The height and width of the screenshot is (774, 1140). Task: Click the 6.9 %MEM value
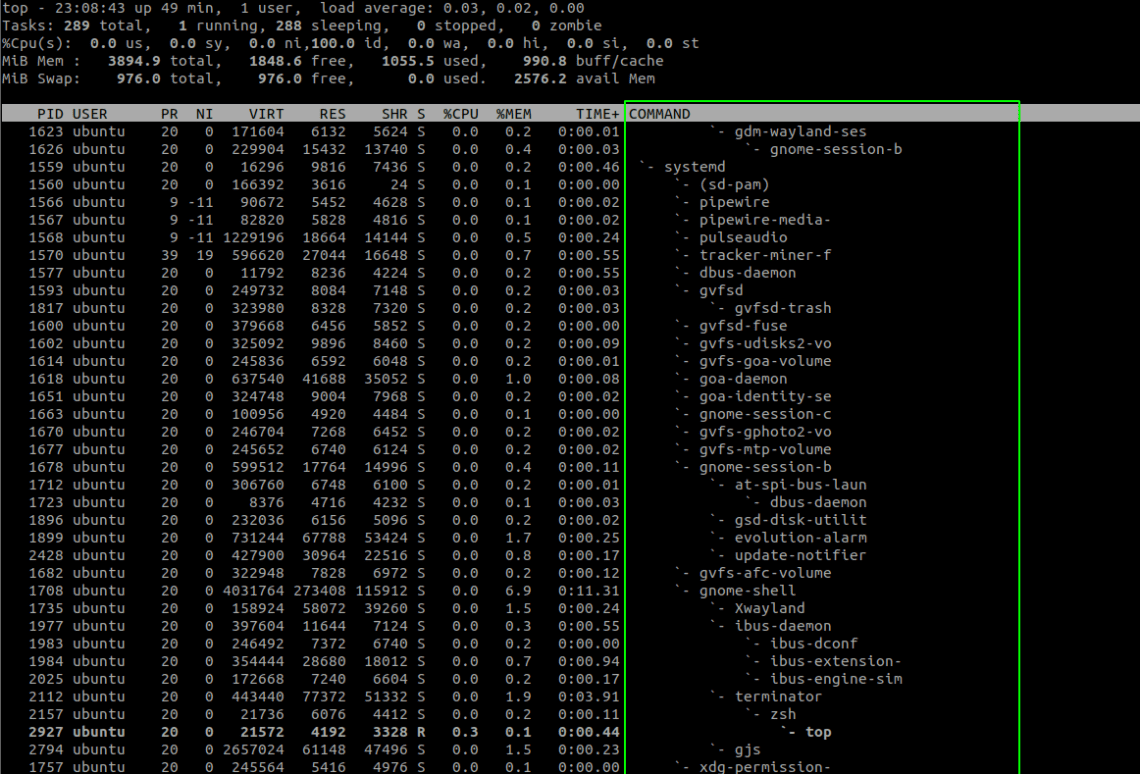(518, 591)
